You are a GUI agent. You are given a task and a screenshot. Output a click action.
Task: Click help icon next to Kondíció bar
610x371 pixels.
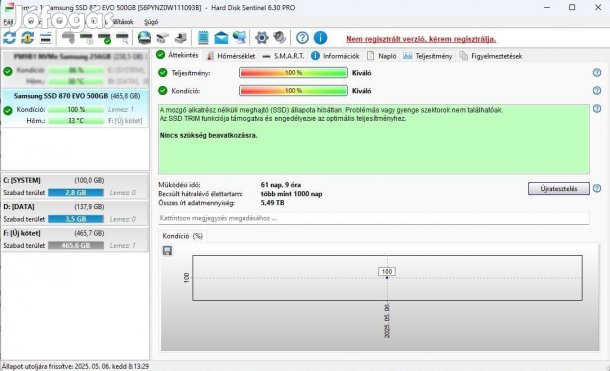coord(597,91)
